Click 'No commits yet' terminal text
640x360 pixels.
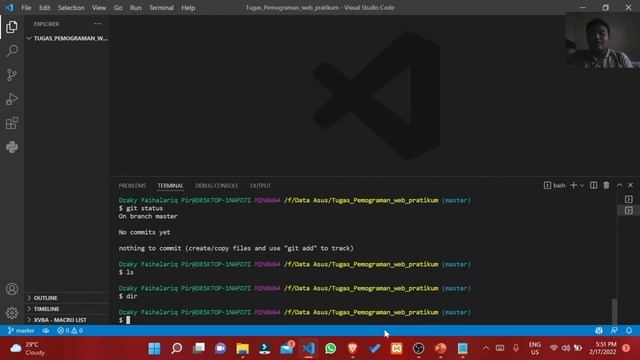(x=144, y=232)
